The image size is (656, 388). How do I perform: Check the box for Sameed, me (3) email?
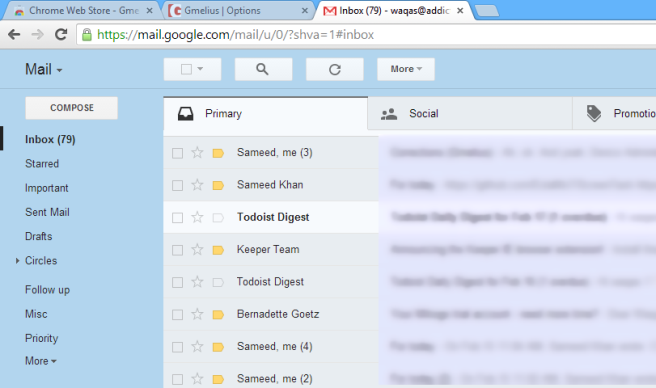pyautogui.click(x=177, y=153)
